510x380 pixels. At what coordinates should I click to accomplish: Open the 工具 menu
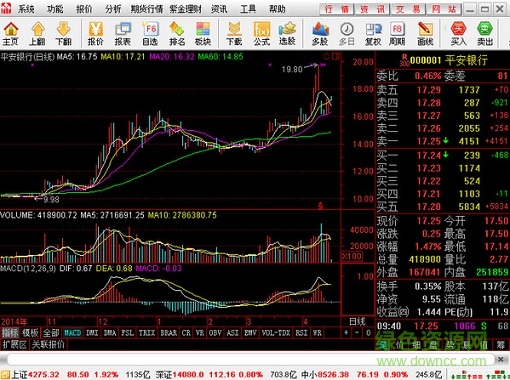point(248,9)
